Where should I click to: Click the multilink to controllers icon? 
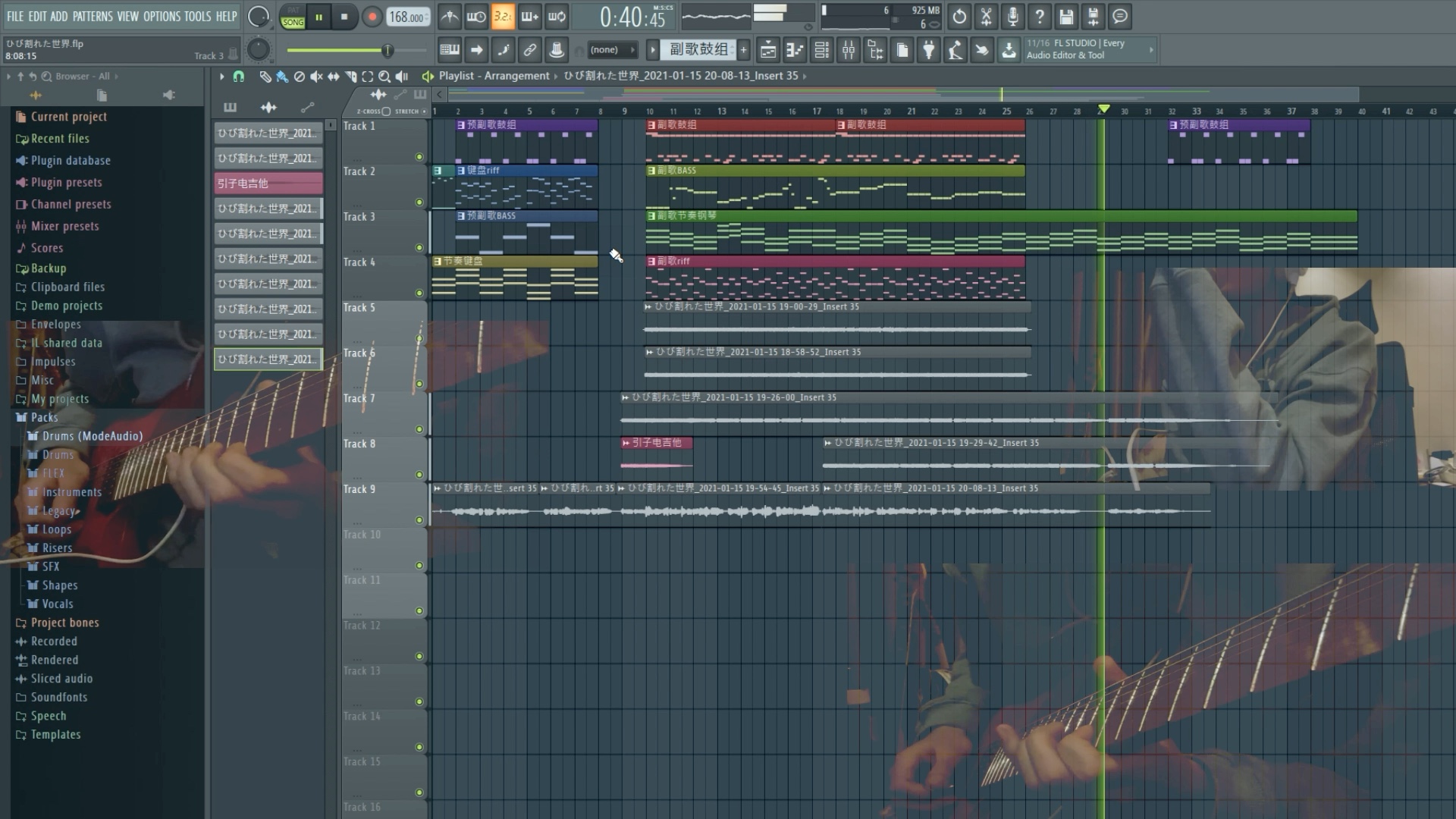tap(557, 50)
